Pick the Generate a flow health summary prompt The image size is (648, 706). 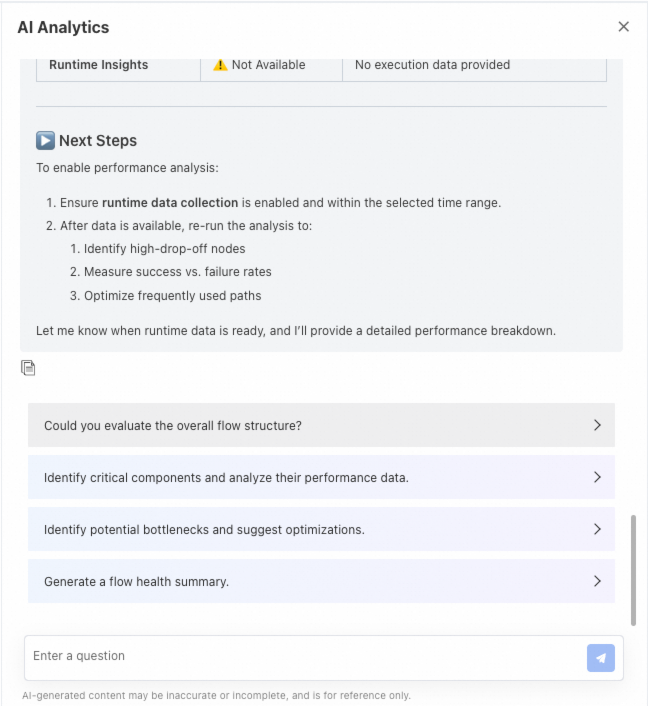pos(136,581)
